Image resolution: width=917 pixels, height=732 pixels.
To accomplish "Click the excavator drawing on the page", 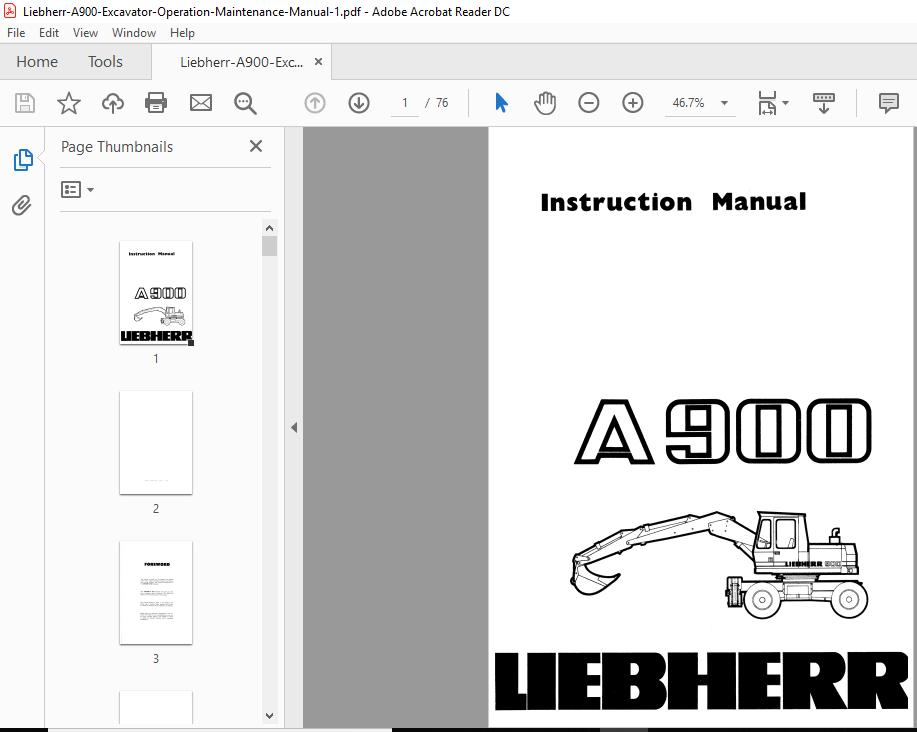I will click(719, 565).
